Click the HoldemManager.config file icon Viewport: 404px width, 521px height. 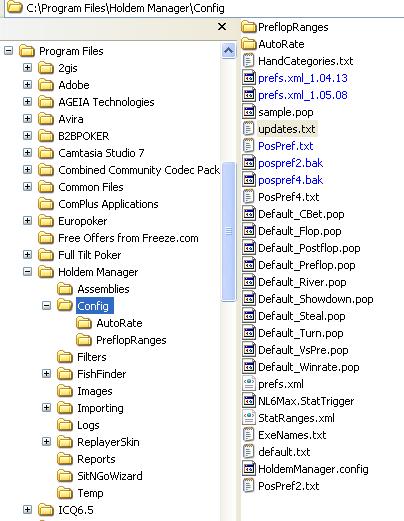248,469
